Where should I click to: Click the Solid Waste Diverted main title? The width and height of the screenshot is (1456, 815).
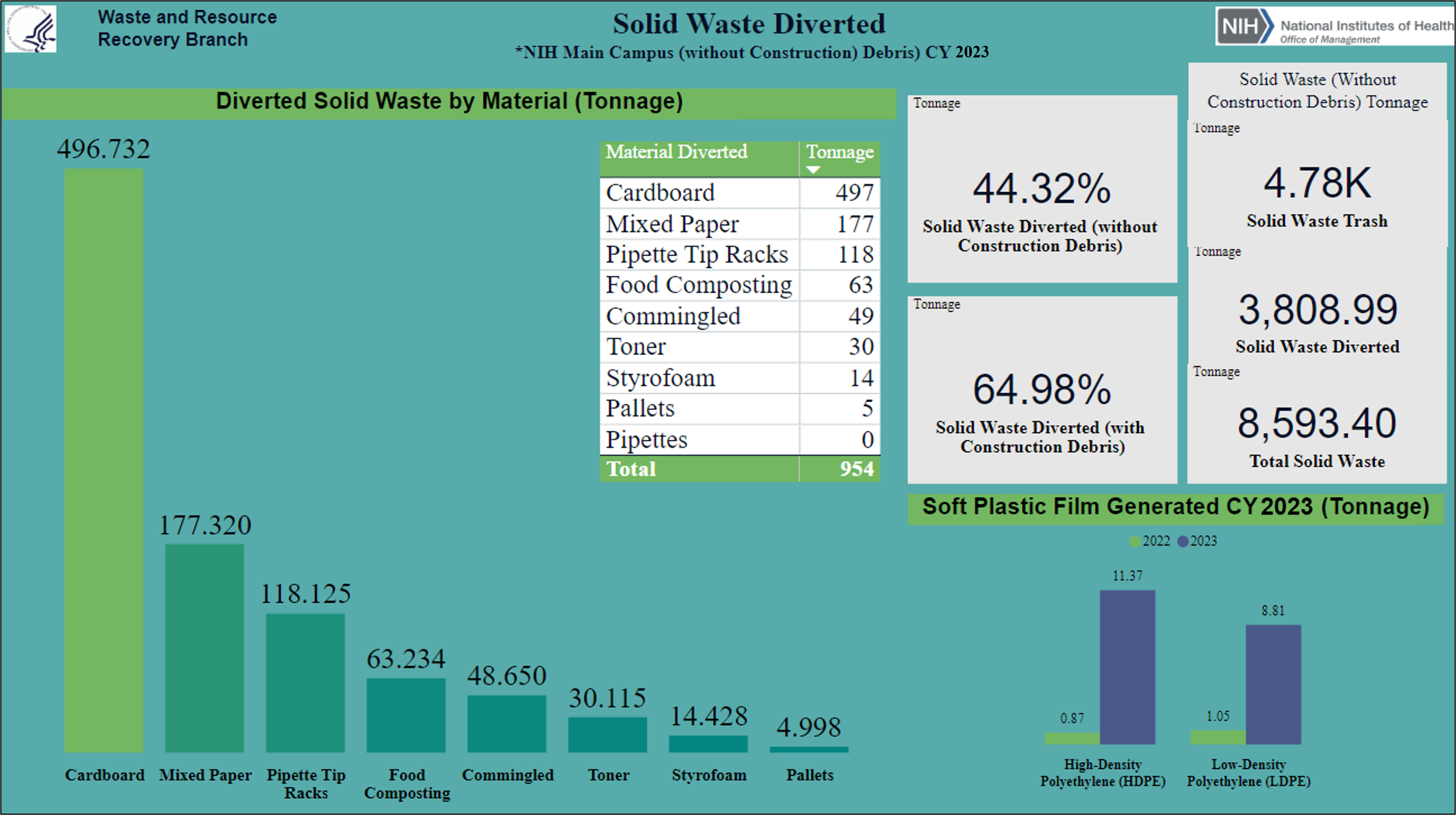tap(749, 24)
